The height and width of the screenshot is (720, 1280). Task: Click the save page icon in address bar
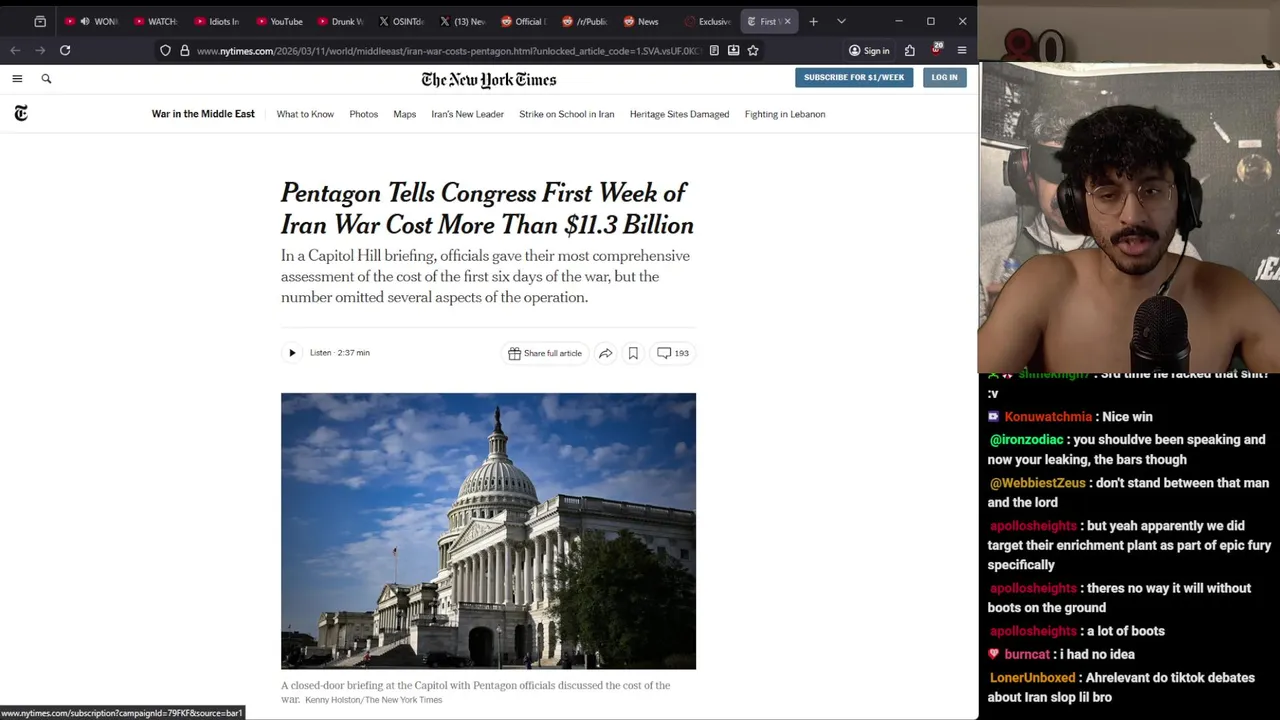coord(733,50)
